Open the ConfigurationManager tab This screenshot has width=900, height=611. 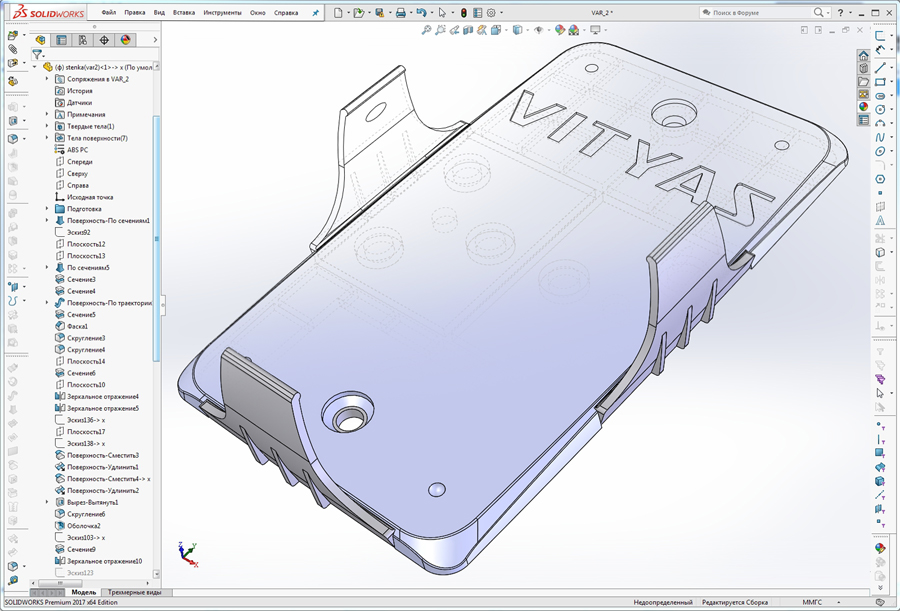(x=83, y=40)
